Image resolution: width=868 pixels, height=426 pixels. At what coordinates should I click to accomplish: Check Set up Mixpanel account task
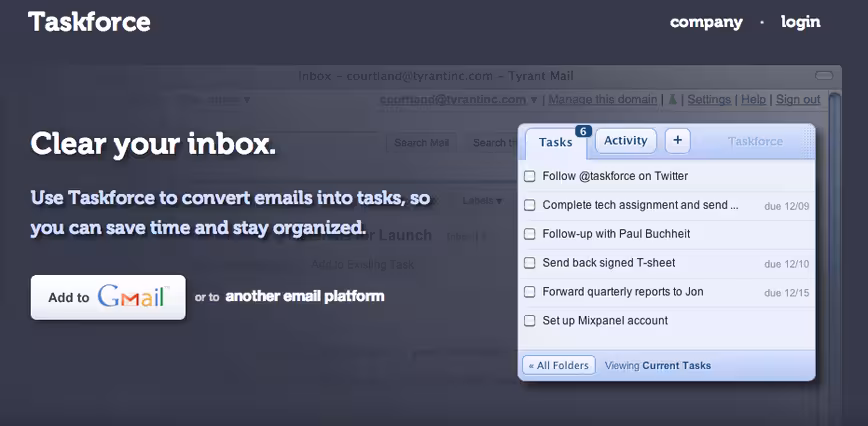(x=530, y=320)
